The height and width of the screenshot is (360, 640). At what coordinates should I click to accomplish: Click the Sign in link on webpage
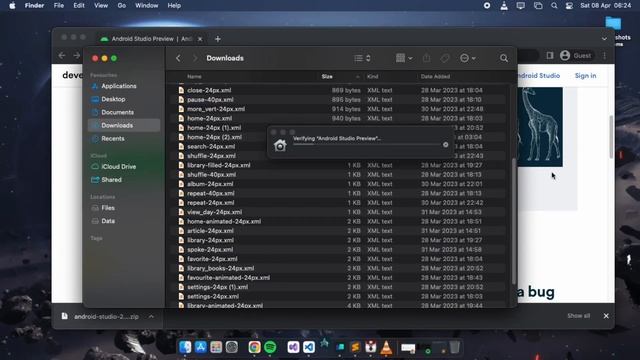(x=585, y=76)
